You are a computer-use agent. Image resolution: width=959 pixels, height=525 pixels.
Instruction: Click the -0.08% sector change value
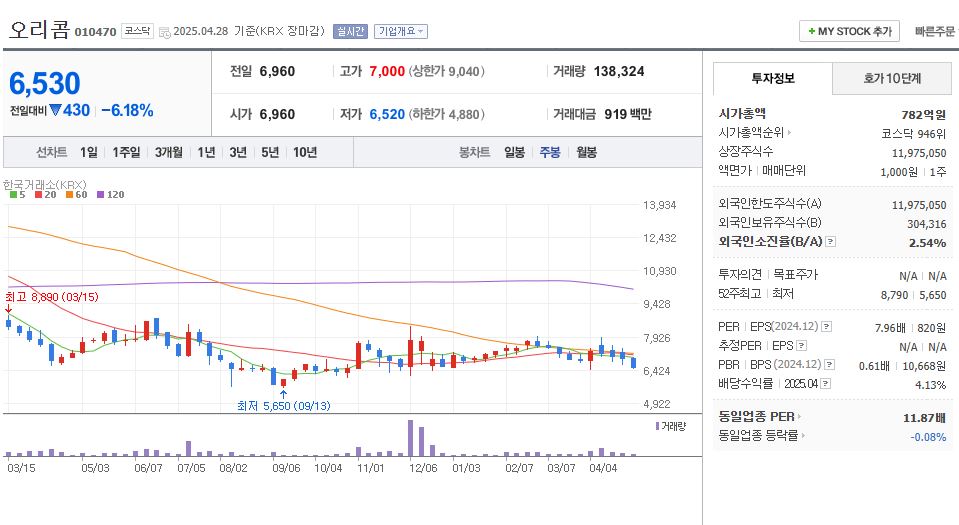pyautogui.click(x=928, y=437)
